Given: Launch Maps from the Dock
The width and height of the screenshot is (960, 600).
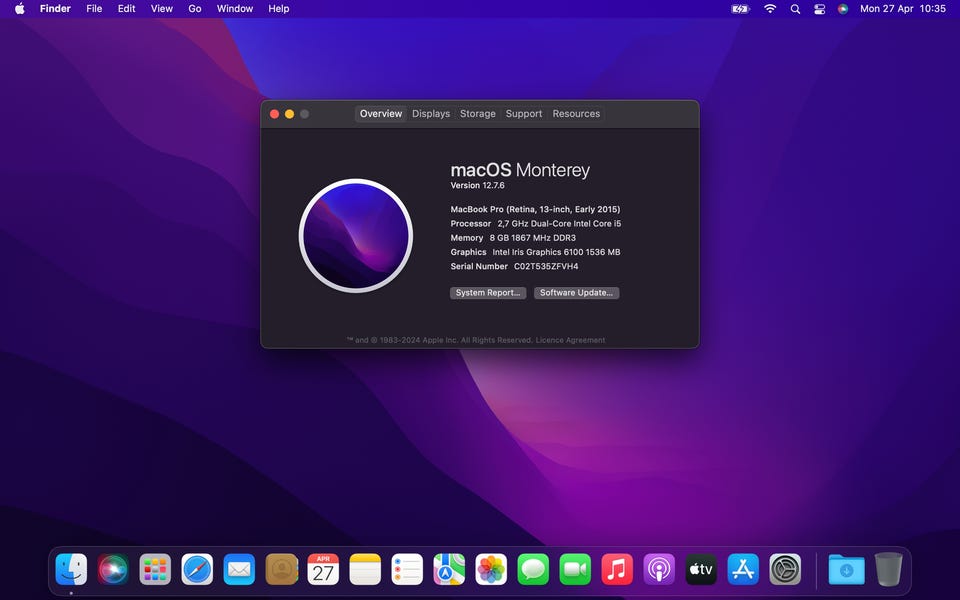Looking at the screenshot, I should (x=449, y=569).
